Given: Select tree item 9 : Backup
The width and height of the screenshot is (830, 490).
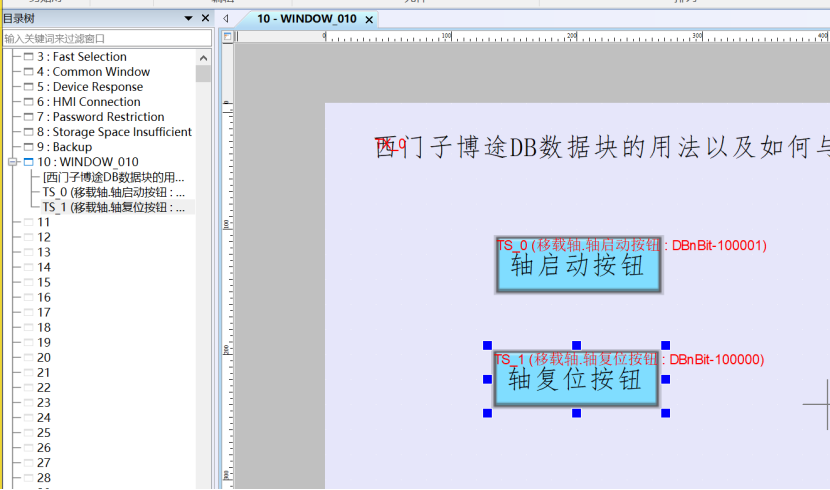Looking at the screenshot, I should [64, 147].
